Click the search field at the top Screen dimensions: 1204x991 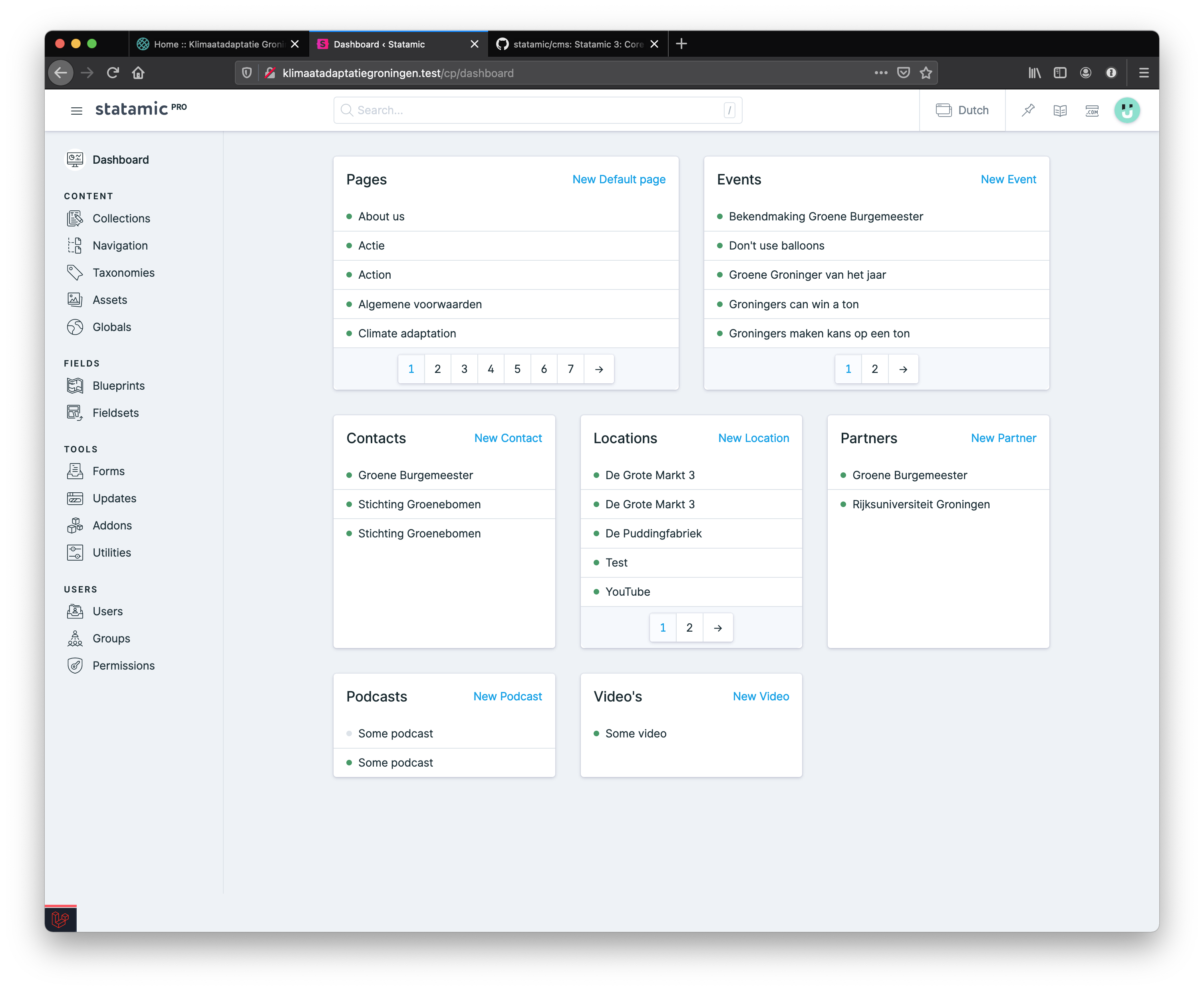(x=537, y=110)
